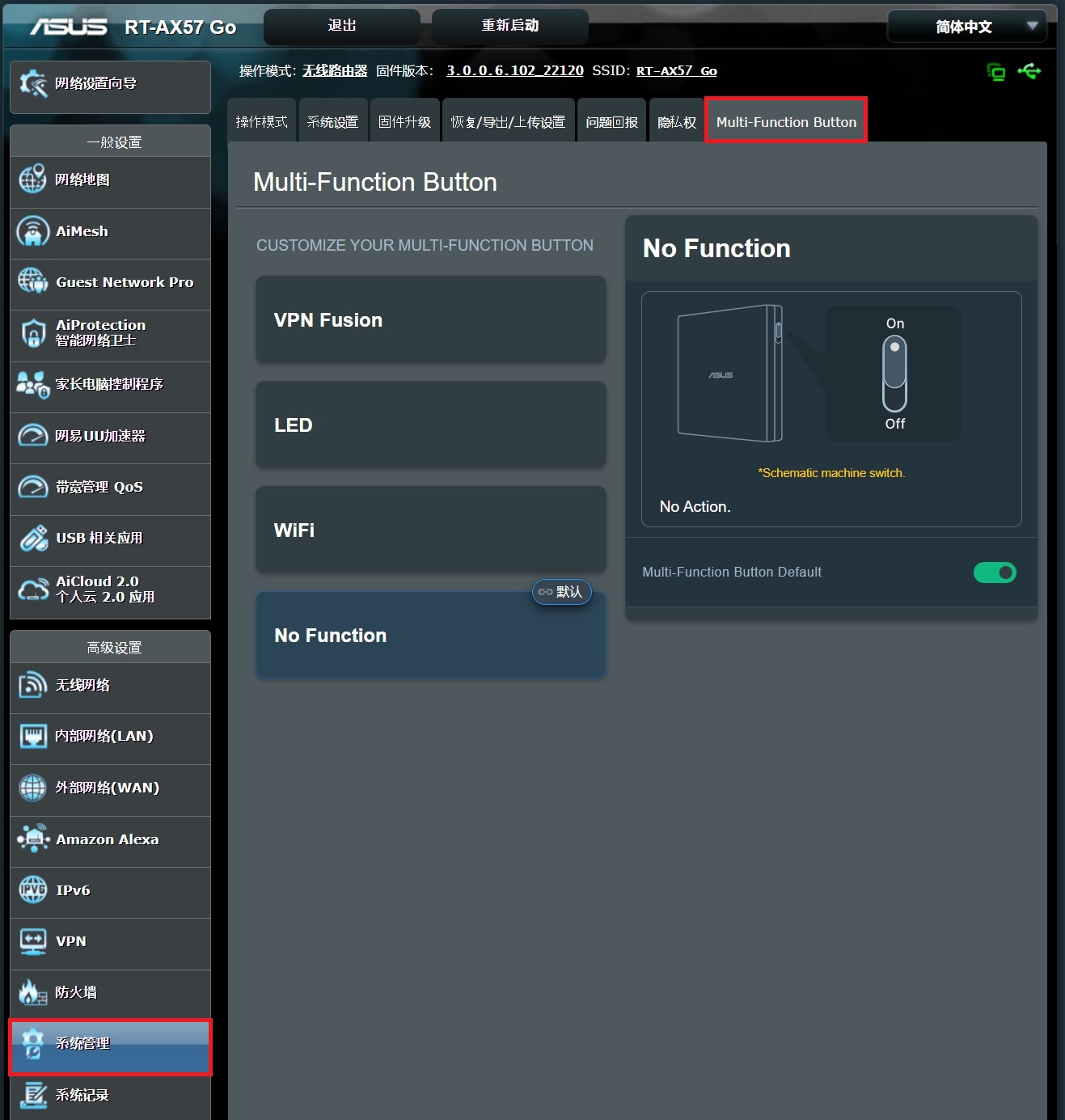This screenshot has height=1120, width=1065.
Task: Click firmware version 3.0.0.6.102_22120 link
Action: pyautogui.click(x=515, y=70)
